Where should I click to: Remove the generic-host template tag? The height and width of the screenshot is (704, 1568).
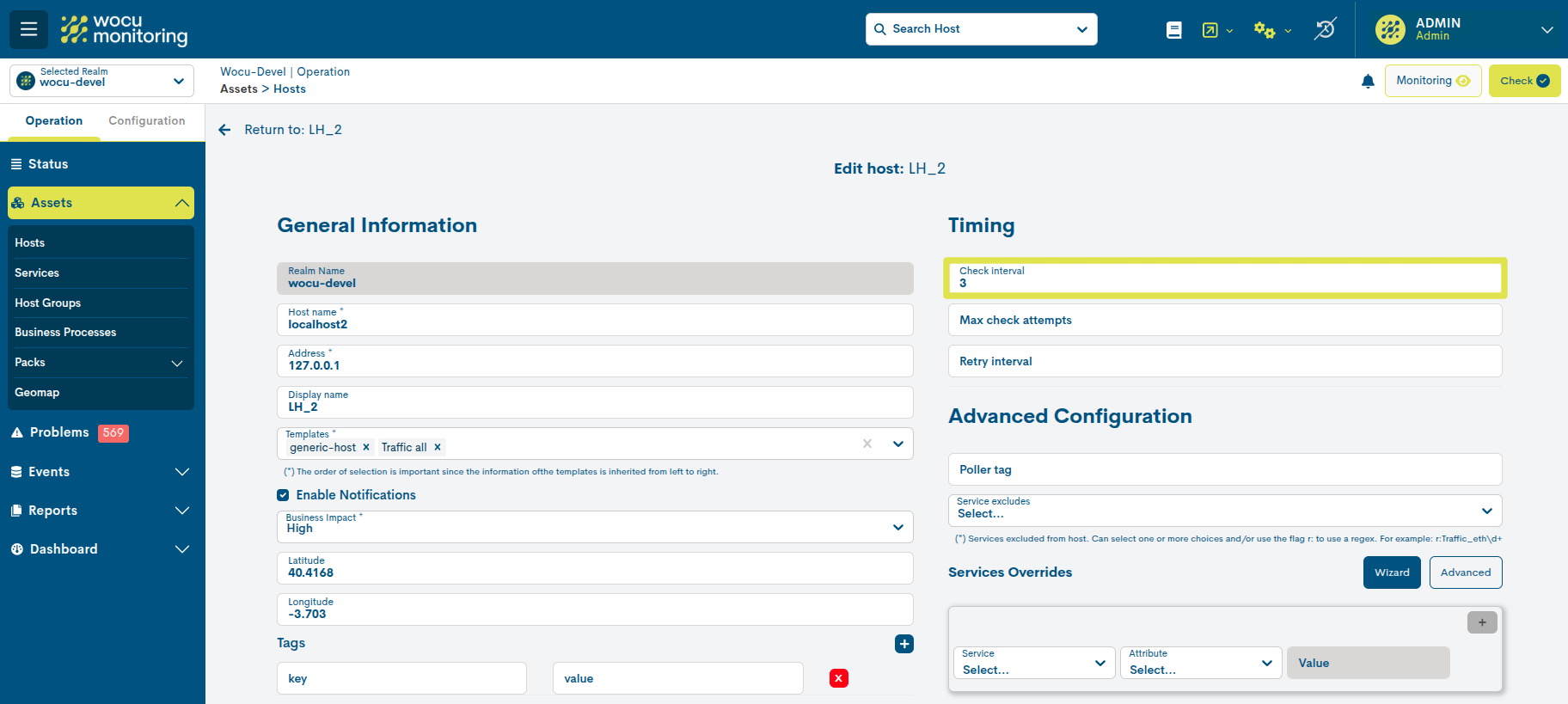coord(366,448)
